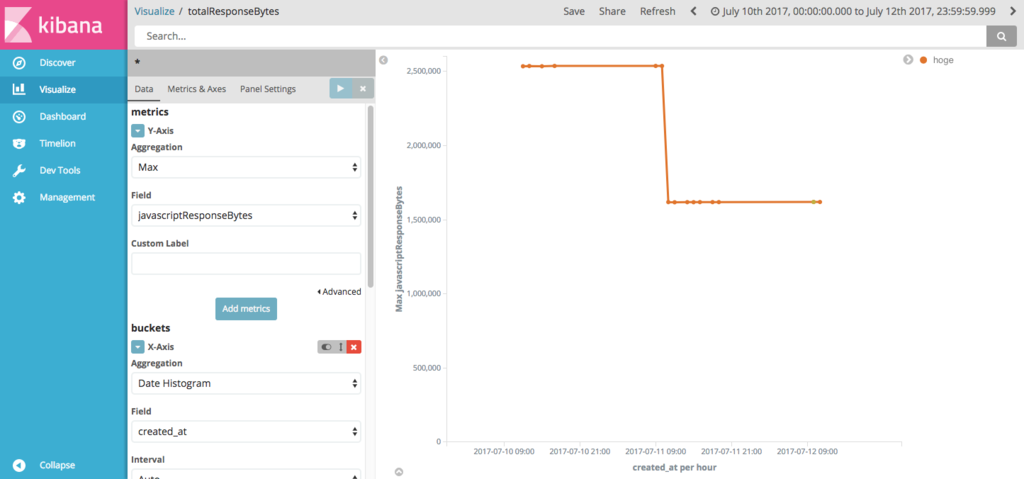Viewport: 1024px width, 479px height.
Task: Click the 'created_at per hour' axis title
Action: coord(675,468)
